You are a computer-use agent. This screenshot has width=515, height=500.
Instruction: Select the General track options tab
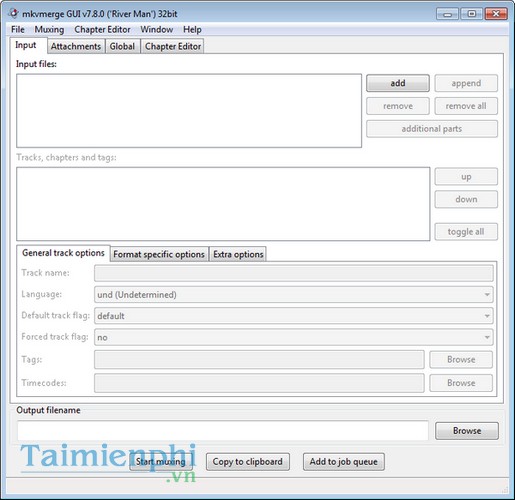click(63, 253)
